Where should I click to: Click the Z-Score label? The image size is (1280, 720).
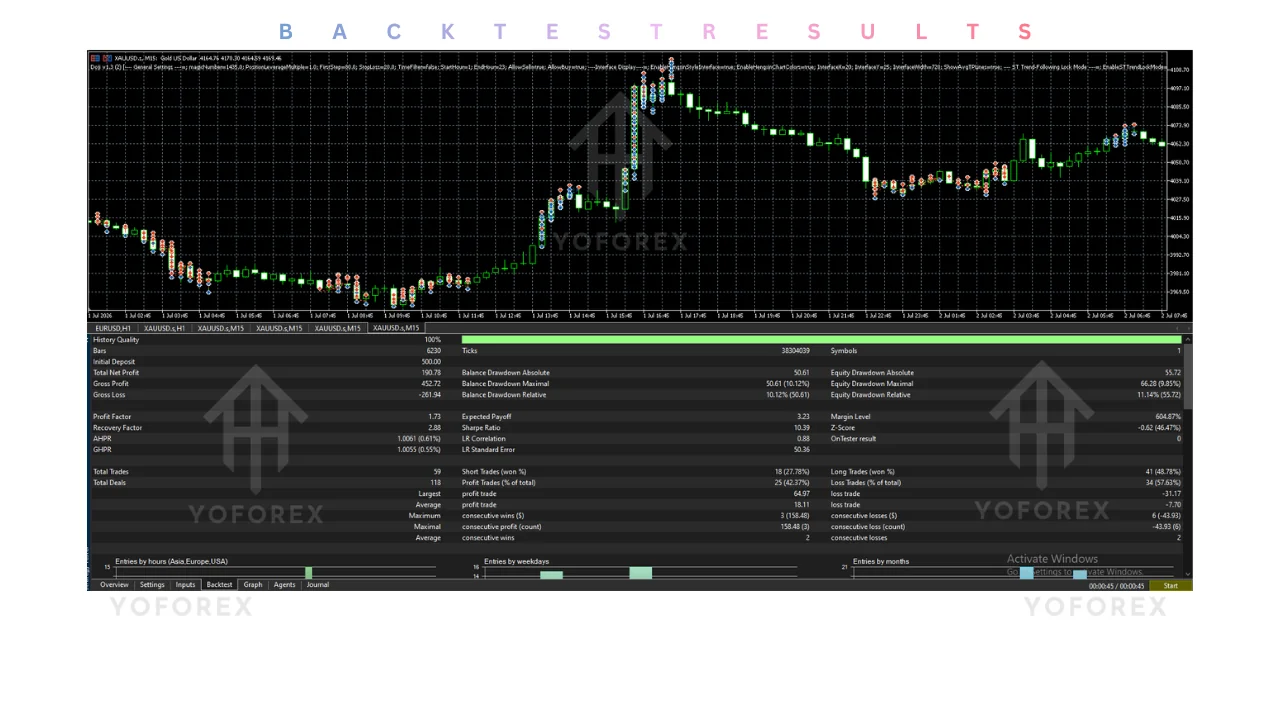pyautogui.click(x=842, y=428)
